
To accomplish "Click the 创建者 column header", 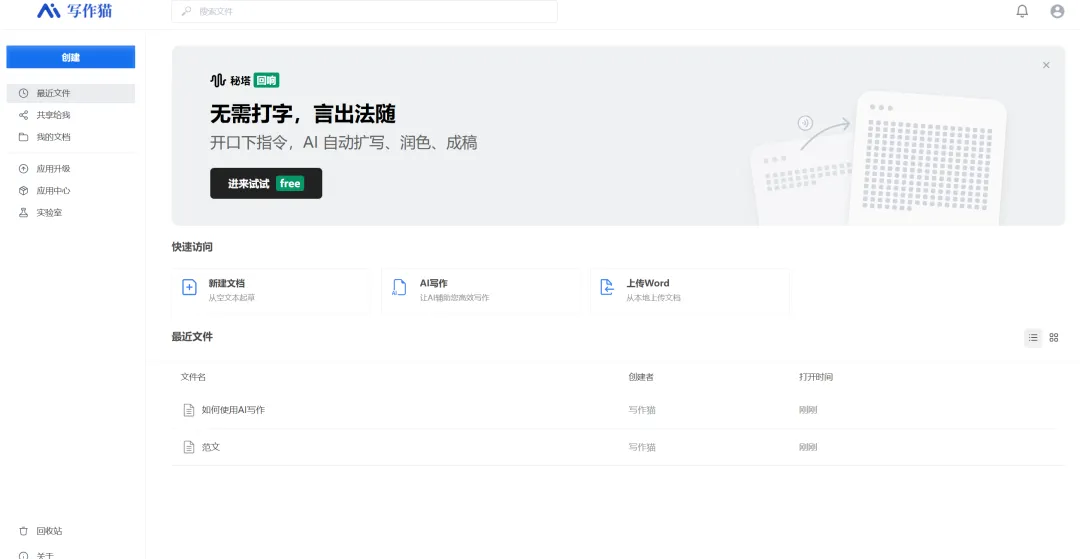I will pyautogui.click(x=641, y=377).
